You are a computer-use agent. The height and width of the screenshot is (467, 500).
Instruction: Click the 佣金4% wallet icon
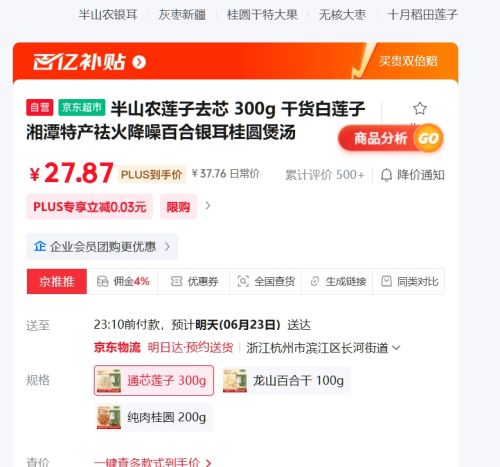[102, 282]
